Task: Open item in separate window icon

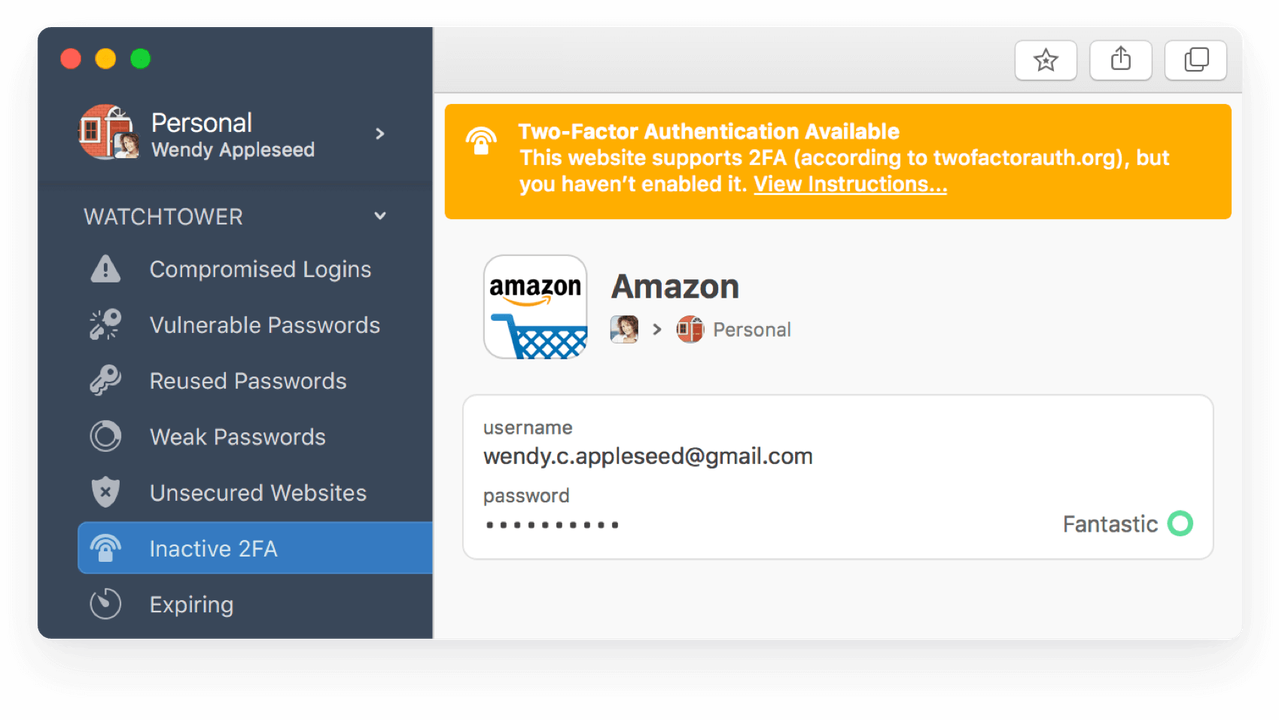Action: click(1196, 60)
